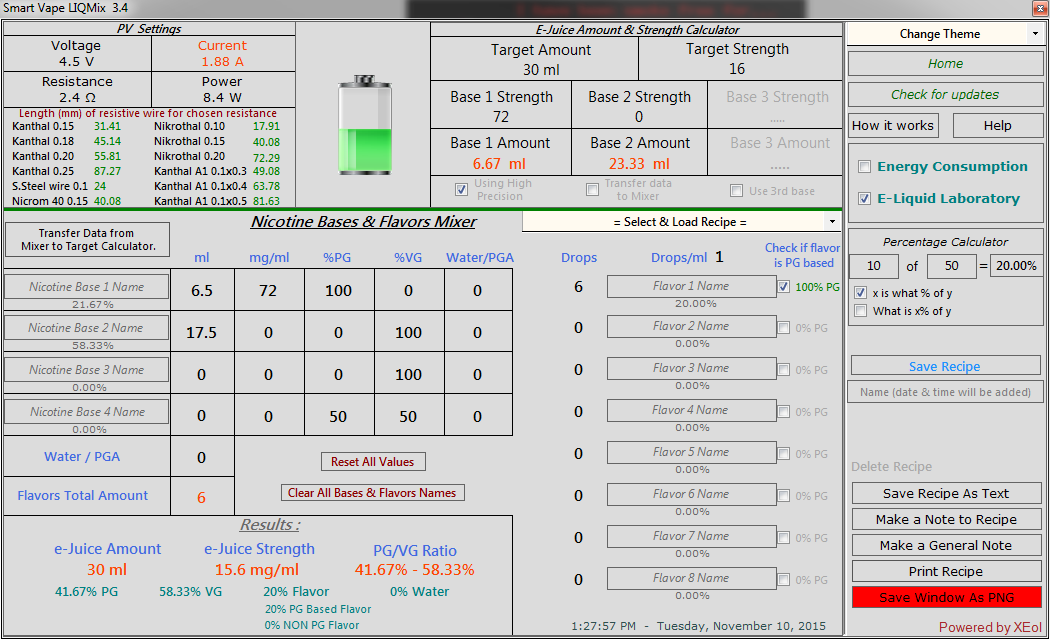Click Check for updates
This screenshot has width=1050, height=640.
[945, 95]
